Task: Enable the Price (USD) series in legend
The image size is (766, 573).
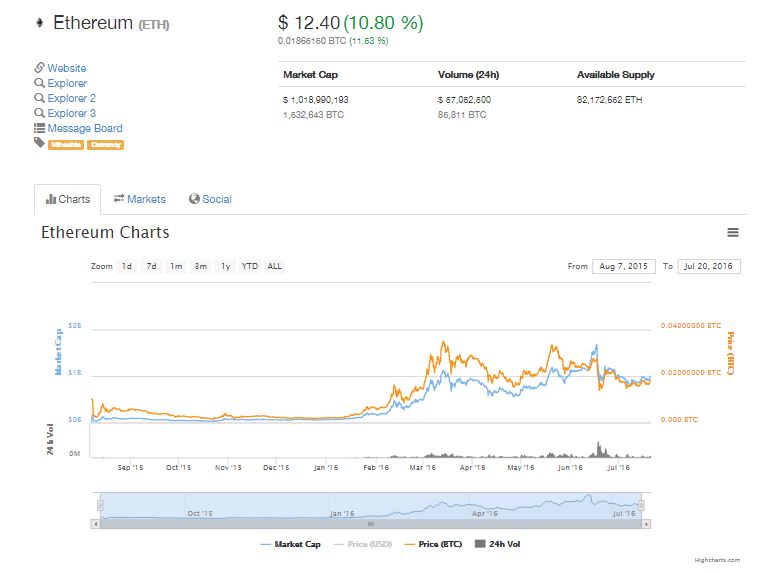Action: click(367, 544)
